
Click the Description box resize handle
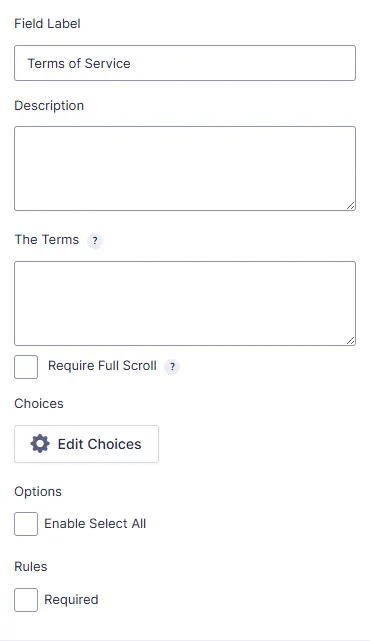350,206
